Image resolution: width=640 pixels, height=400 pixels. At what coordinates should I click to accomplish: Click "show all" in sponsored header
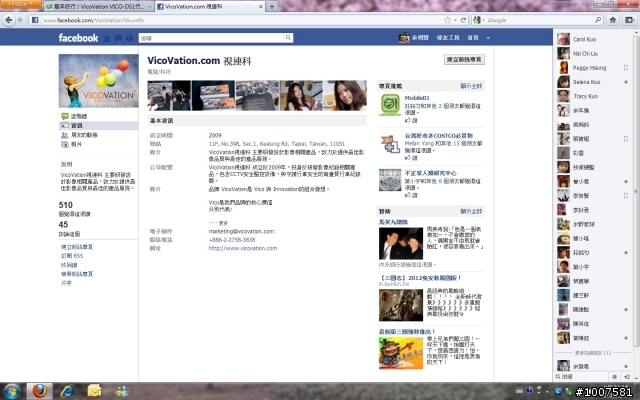(471, 211)
